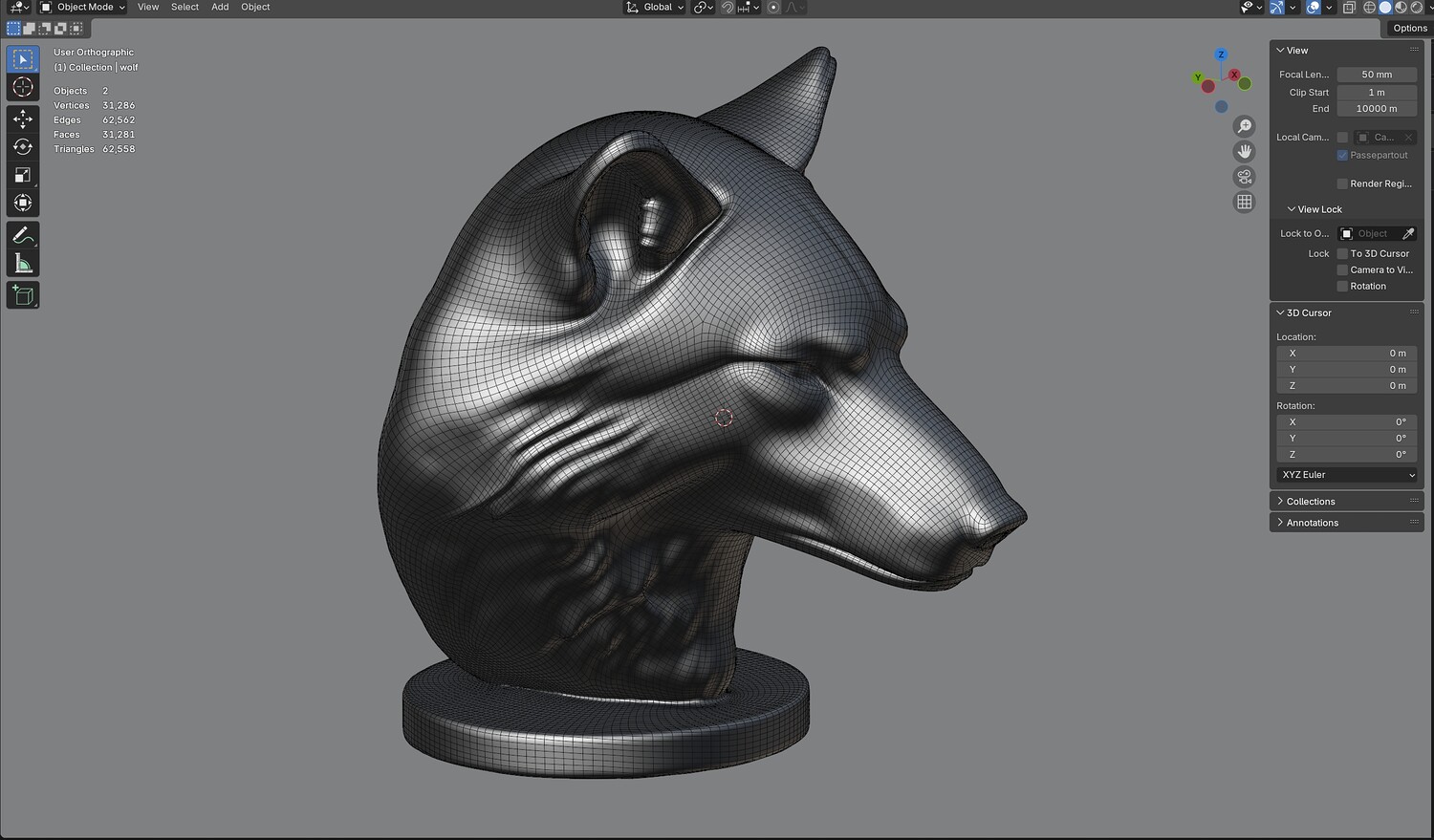Click the Options button

point(1409,28)
